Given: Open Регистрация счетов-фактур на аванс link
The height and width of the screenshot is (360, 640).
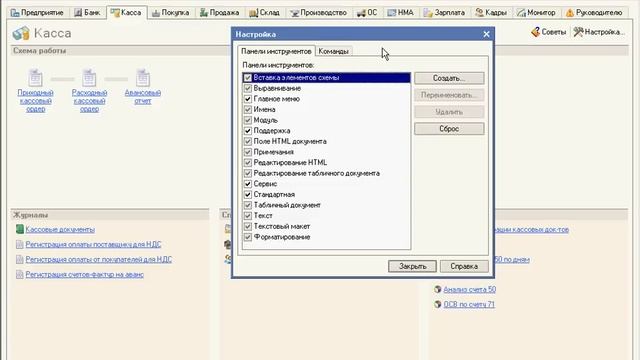Looking at the screenshot, I should [x=84, y=275].
